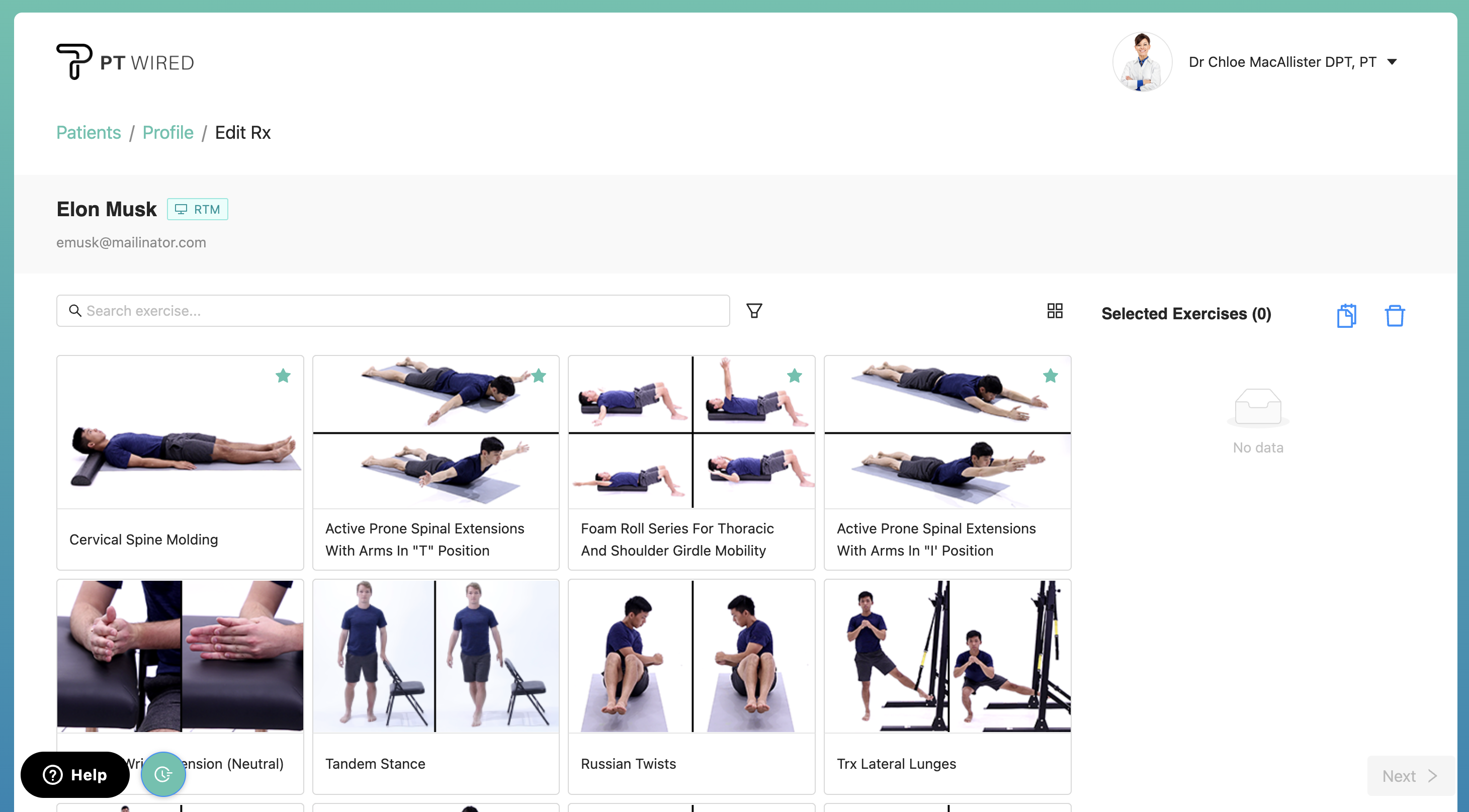This screenshot has width=1469, height=812.
Task: Click the PT Wired logo
Action: point(125,61)
